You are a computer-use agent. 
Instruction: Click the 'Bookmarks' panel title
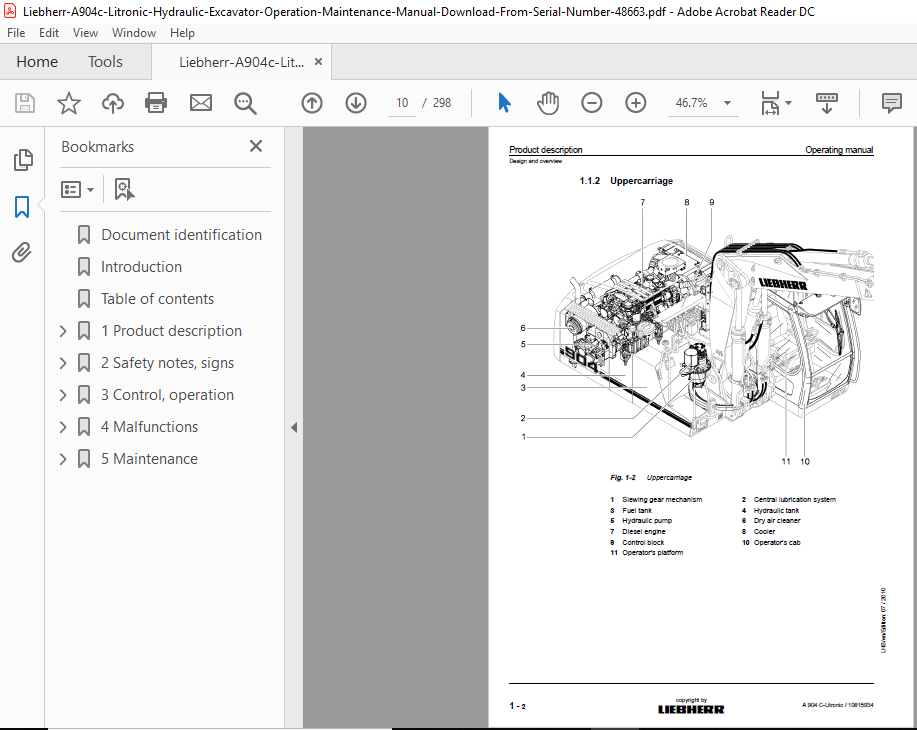coord(98,147)
